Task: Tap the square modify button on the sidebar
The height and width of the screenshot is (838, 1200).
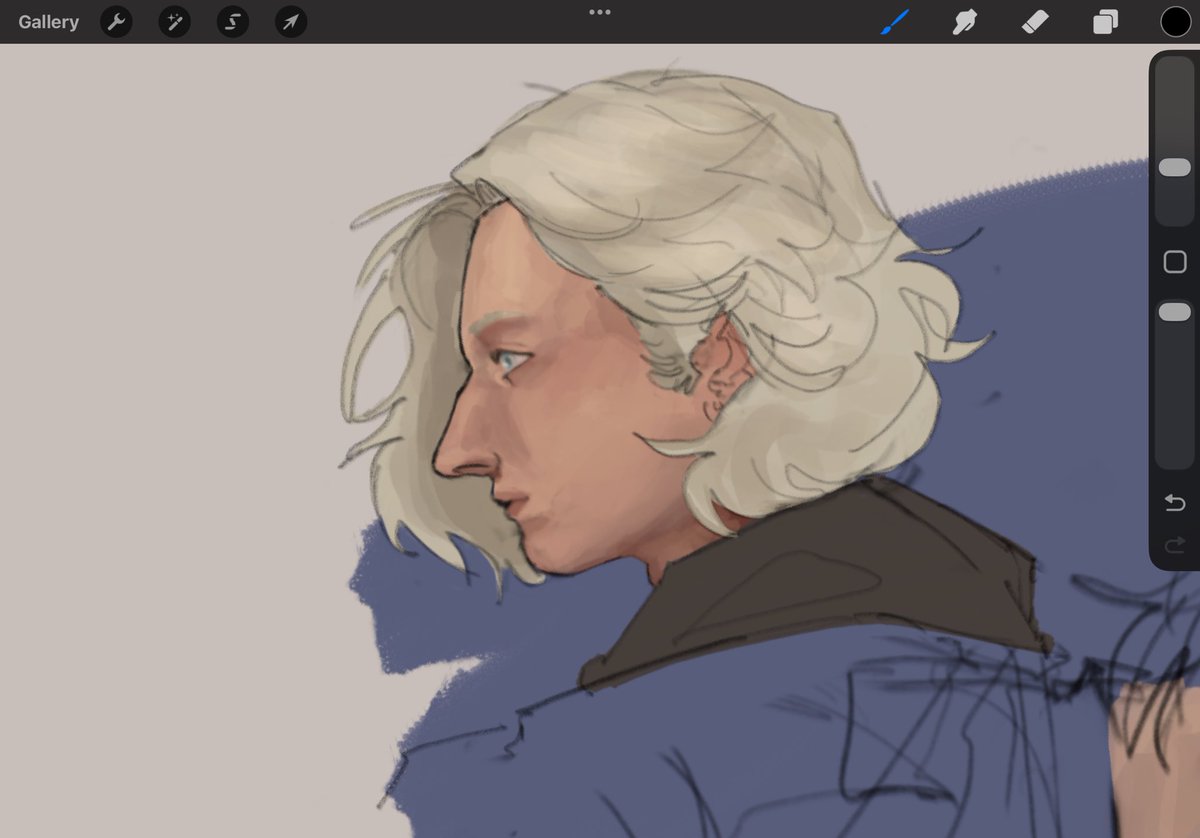Action: coord(1175,262)
